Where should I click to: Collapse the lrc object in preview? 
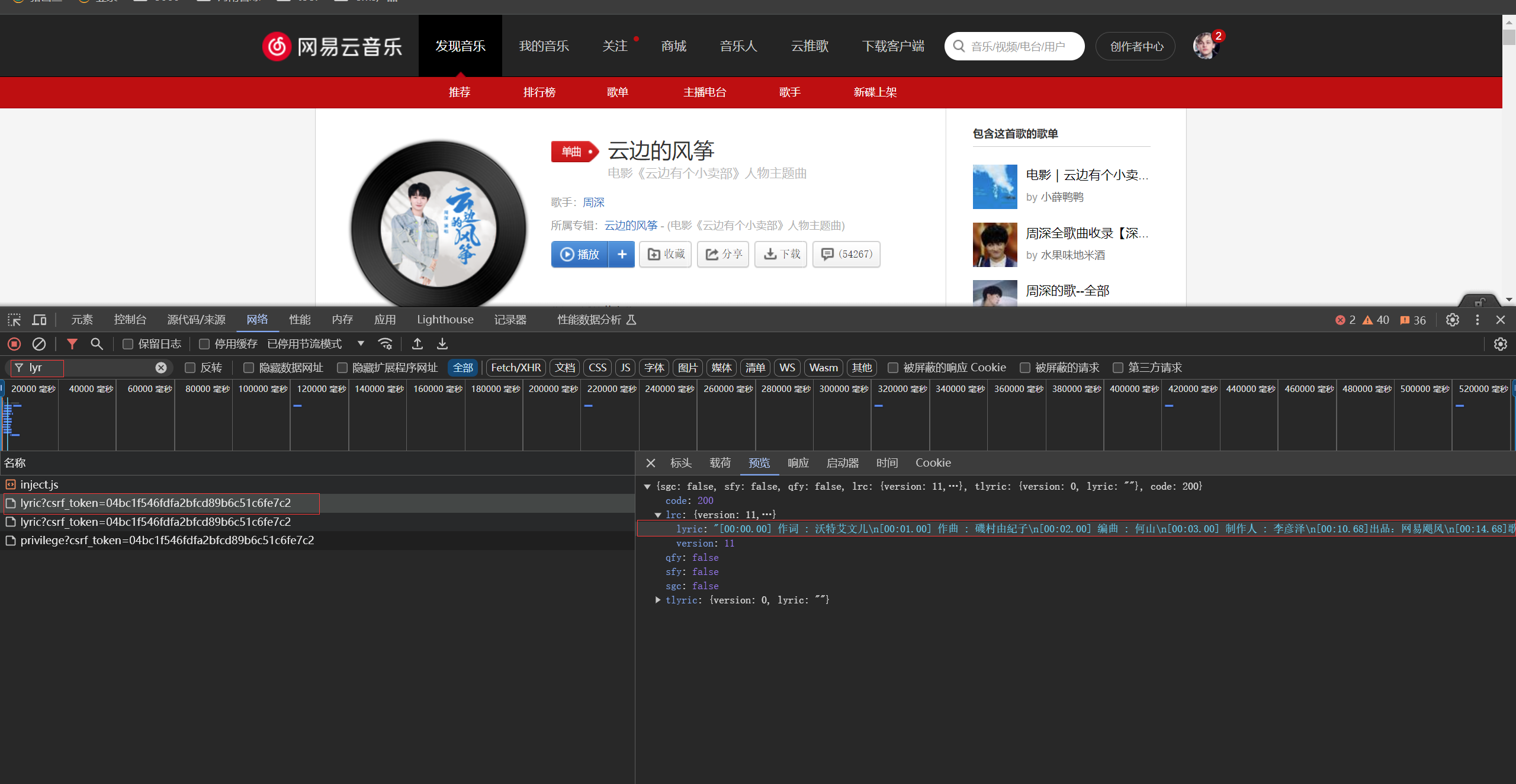coord(658,515)
